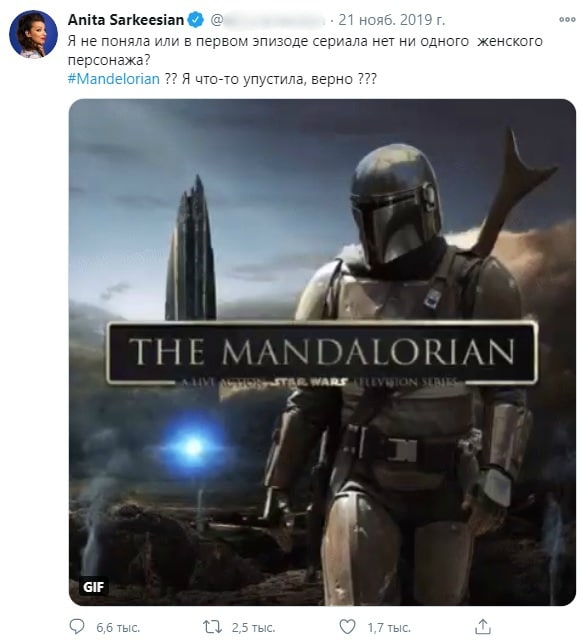Click the blue glowing light in GIF

(x=193, y=447)
